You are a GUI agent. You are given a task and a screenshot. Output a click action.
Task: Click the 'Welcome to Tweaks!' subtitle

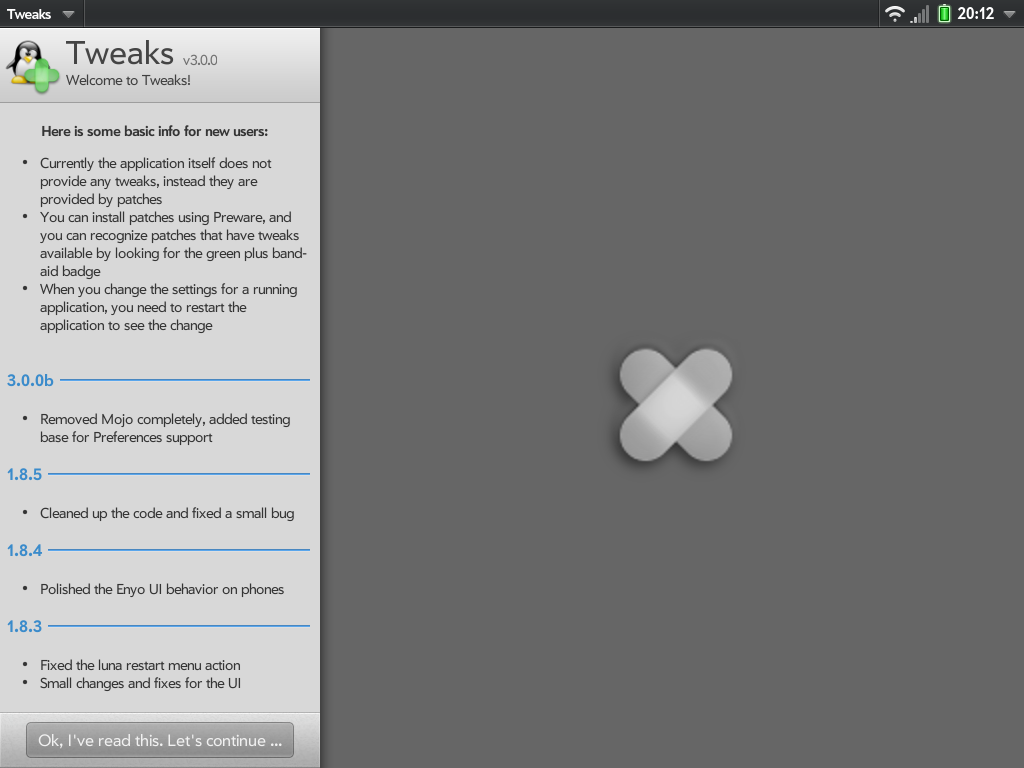point(128,80)
